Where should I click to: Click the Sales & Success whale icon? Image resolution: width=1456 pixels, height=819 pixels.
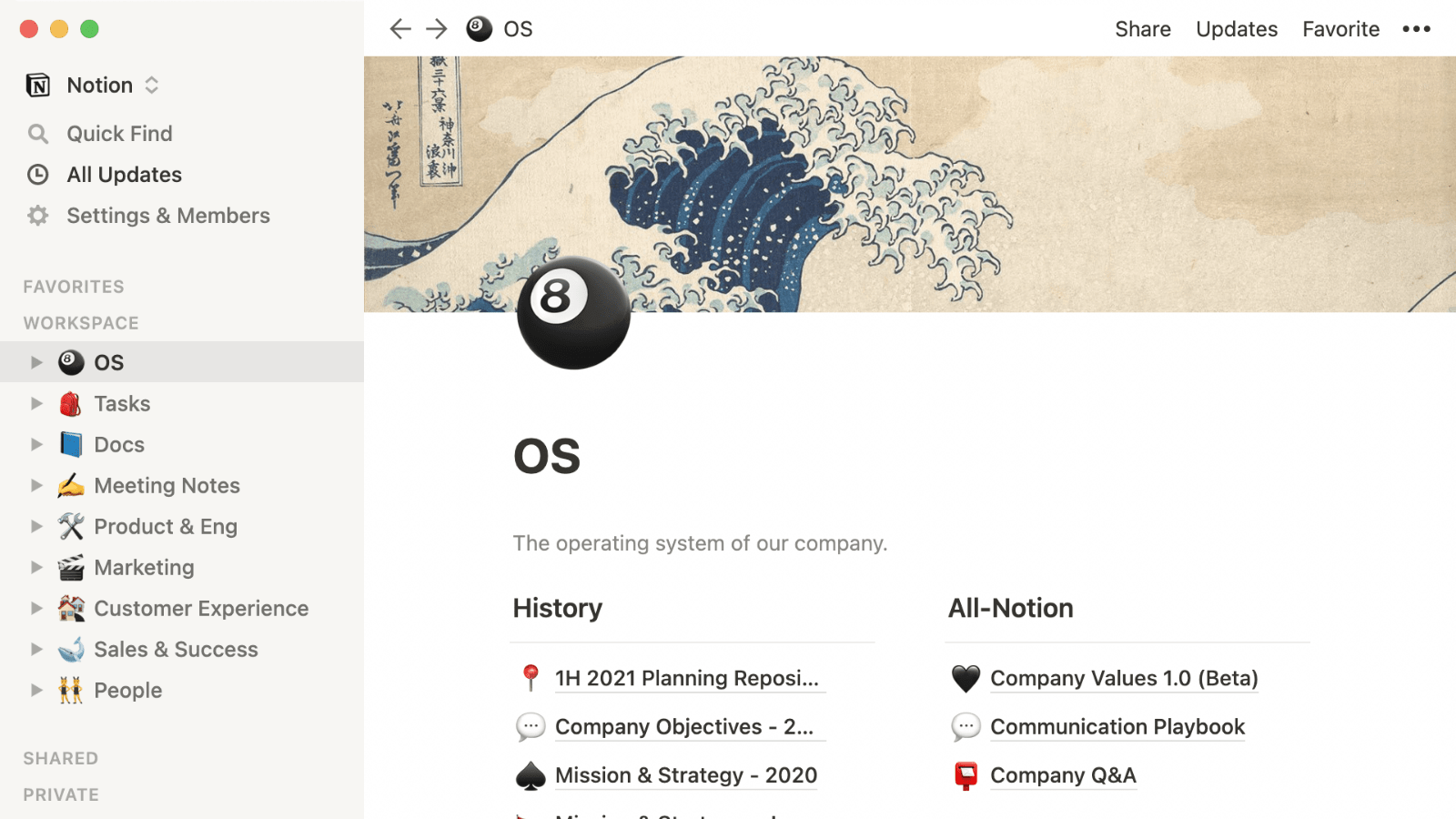(71, 649)
